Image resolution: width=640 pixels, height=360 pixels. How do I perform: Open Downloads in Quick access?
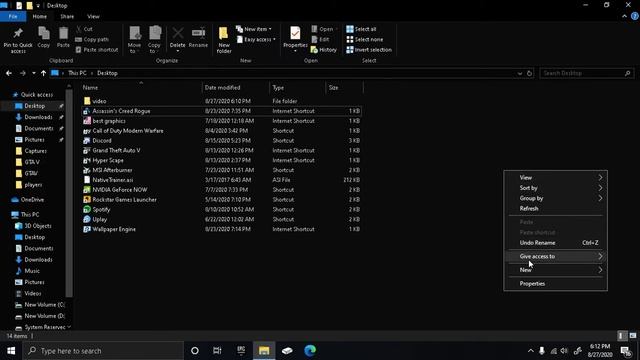click(x=38, y=117)
